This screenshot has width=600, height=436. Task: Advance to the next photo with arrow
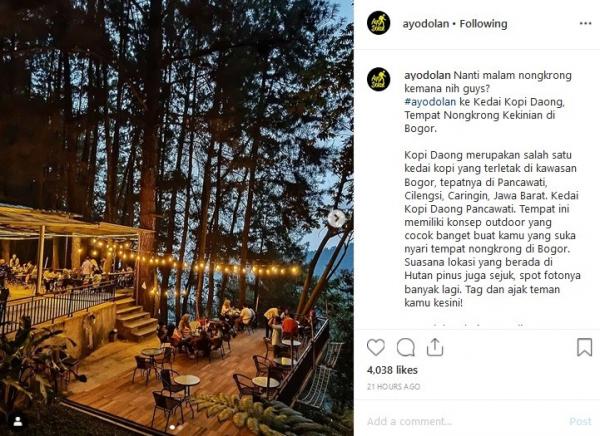click(336, 219)
